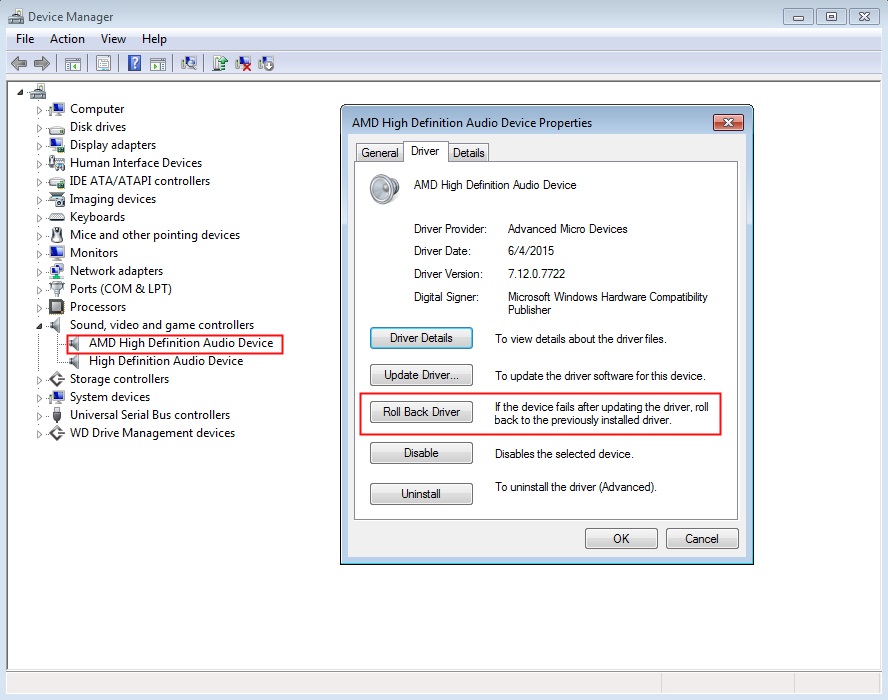Click the Advanced Micro Devices provider text

567,229
